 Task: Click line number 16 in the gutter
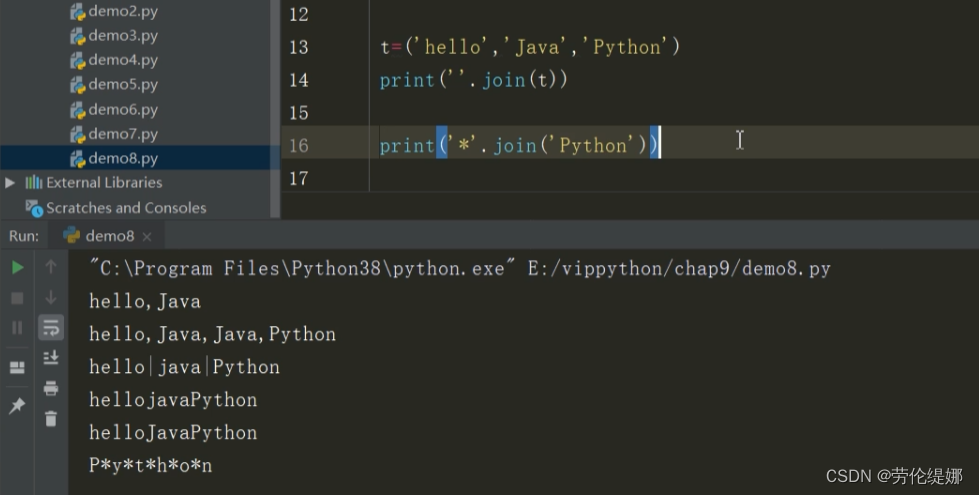point(298,145)
